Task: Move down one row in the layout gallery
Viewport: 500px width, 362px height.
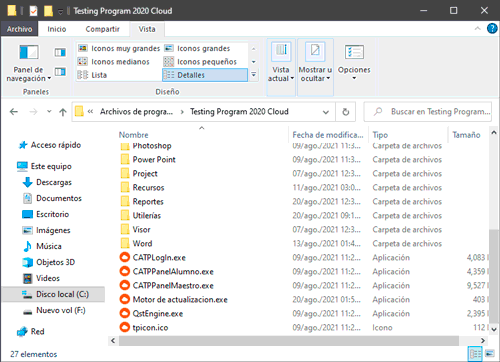Action: (x=254, y=62)
